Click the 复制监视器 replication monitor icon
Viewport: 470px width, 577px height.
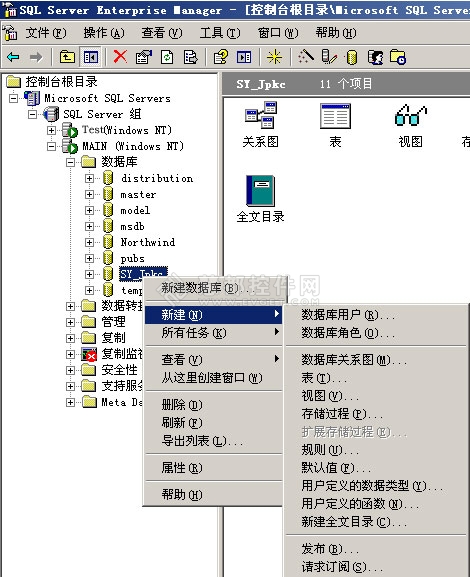click(89, 354)
